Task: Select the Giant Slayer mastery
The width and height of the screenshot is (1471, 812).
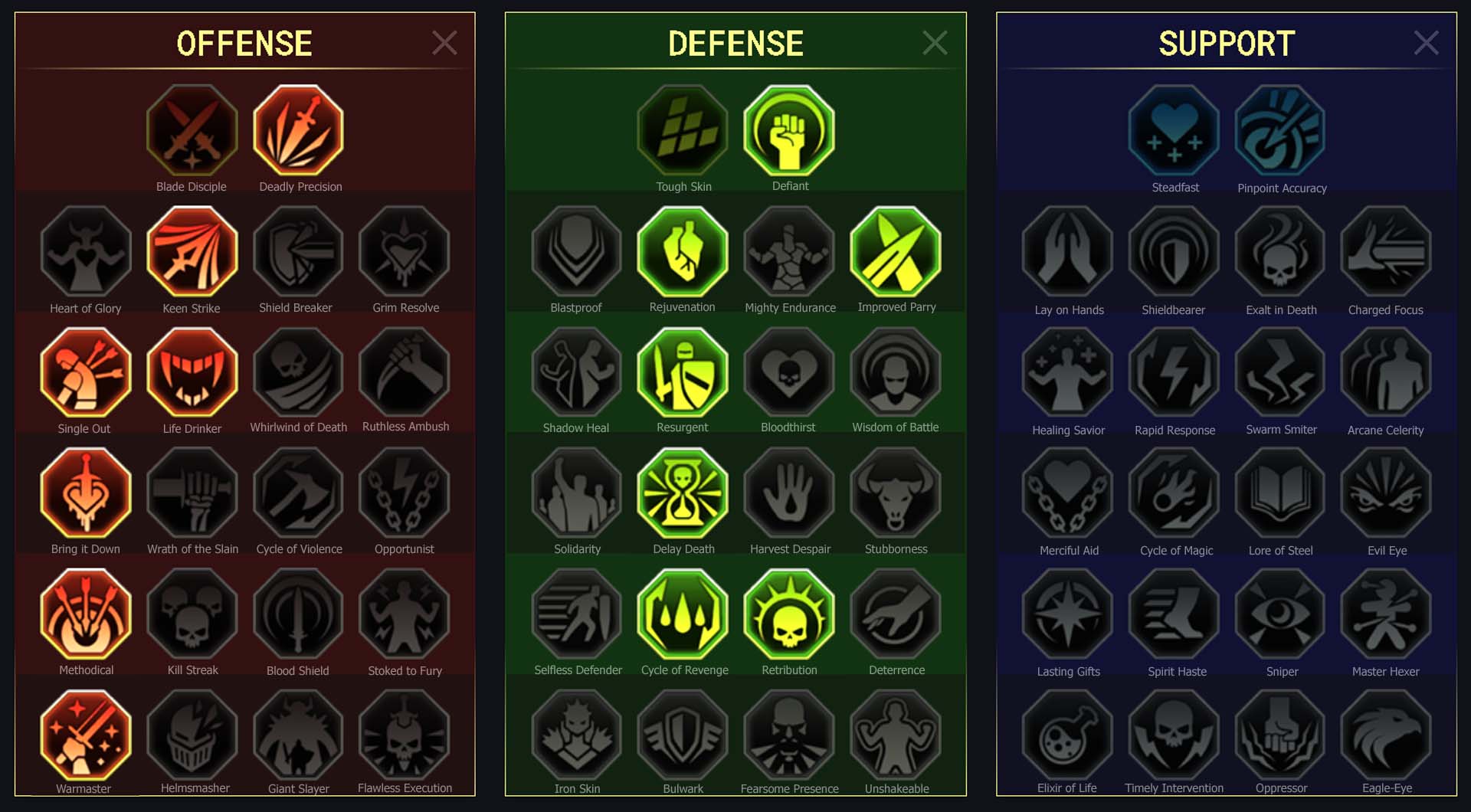Action: tap(298, 735)
